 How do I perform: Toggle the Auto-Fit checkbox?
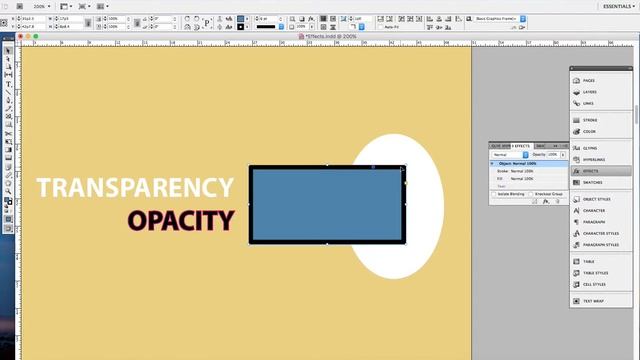[381, 27]
